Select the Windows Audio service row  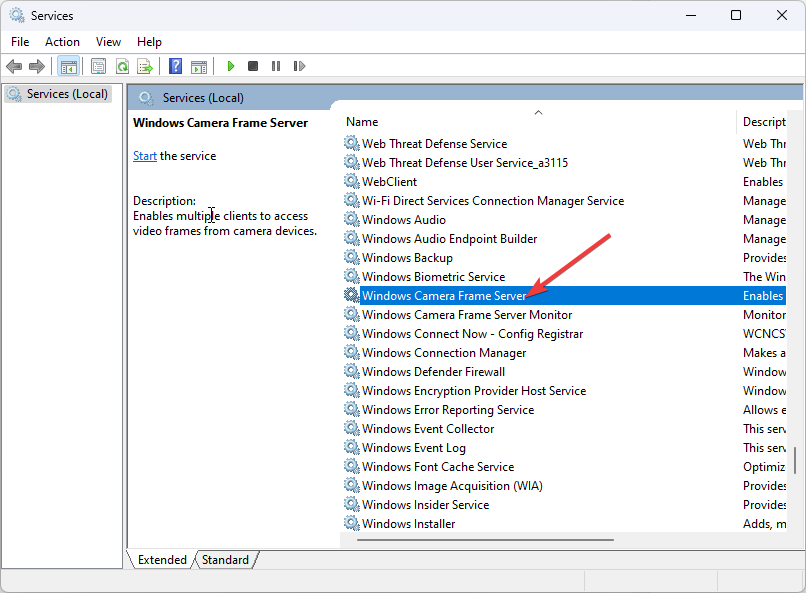(564, 219)
